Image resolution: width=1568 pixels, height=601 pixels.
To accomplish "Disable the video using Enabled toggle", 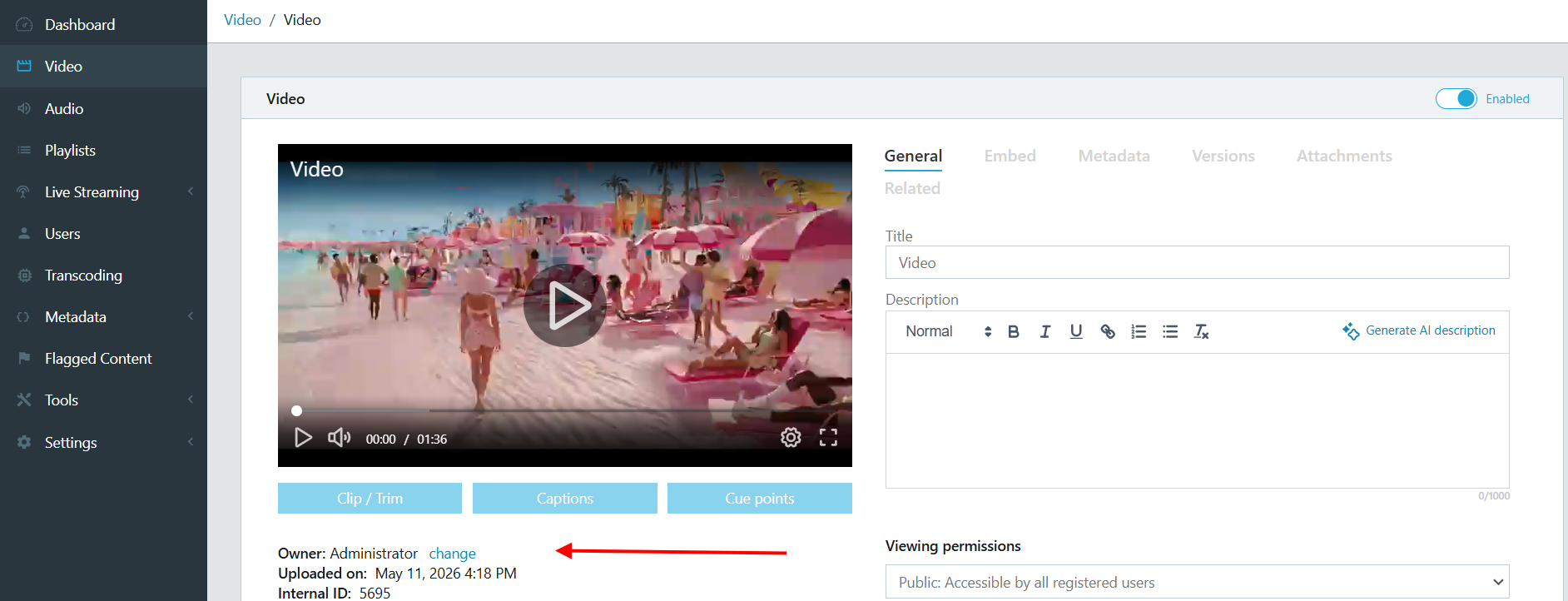I will coord(1456,98).
